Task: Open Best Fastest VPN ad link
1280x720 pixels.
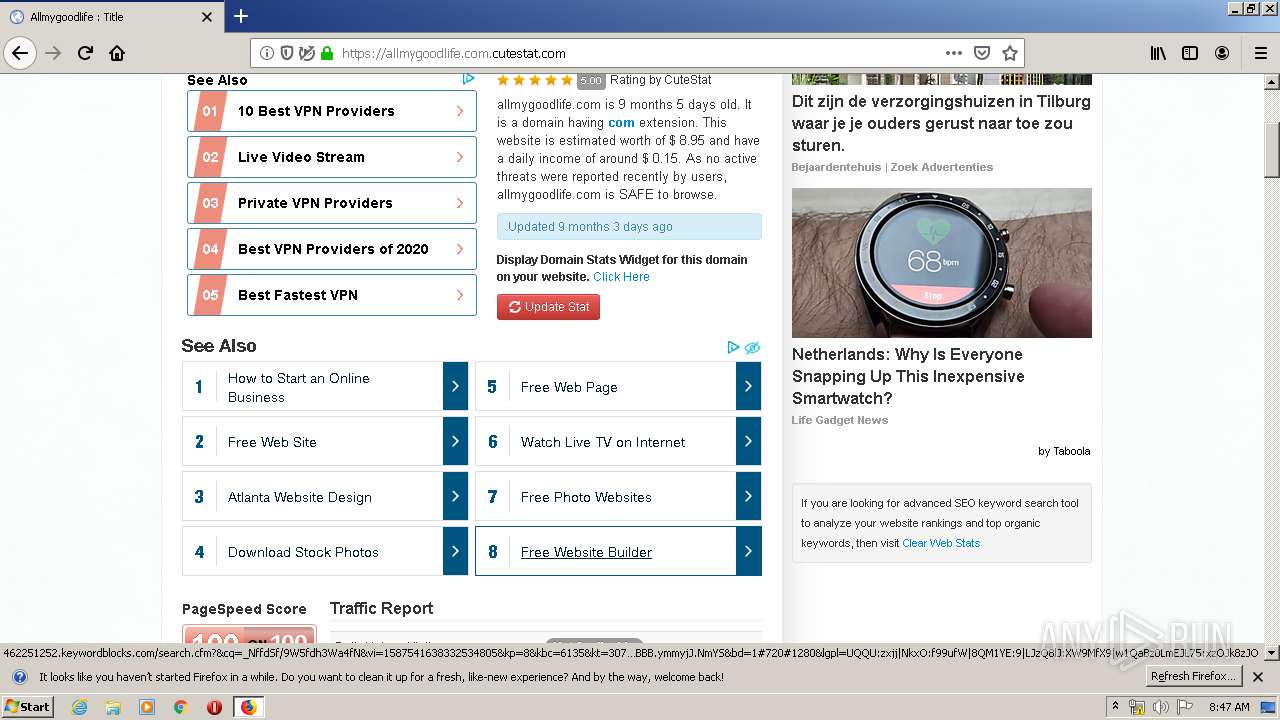Action: point(332,295)
